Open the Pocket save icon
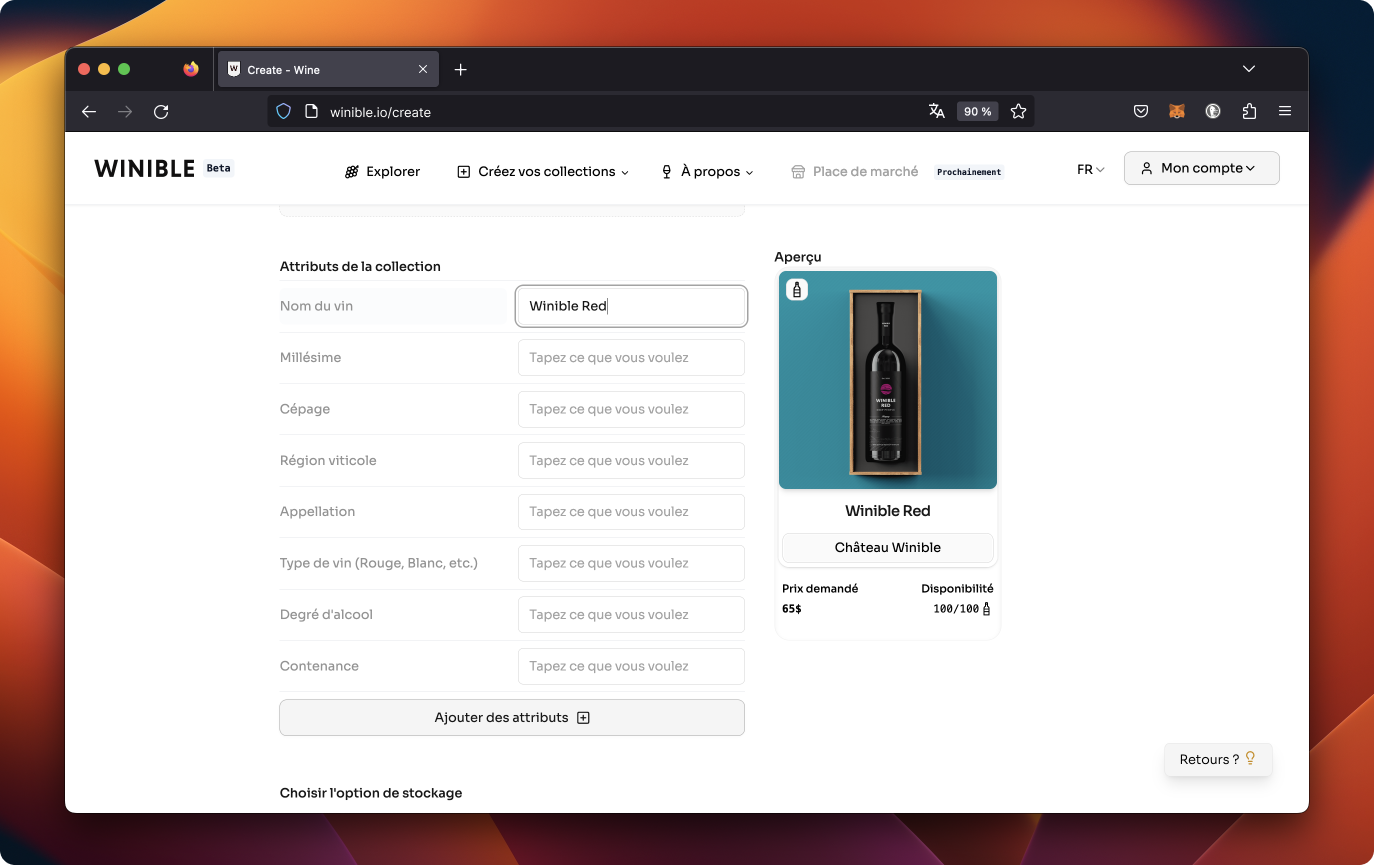This screenshot has height=865, width=1374. coord(1141,112)
